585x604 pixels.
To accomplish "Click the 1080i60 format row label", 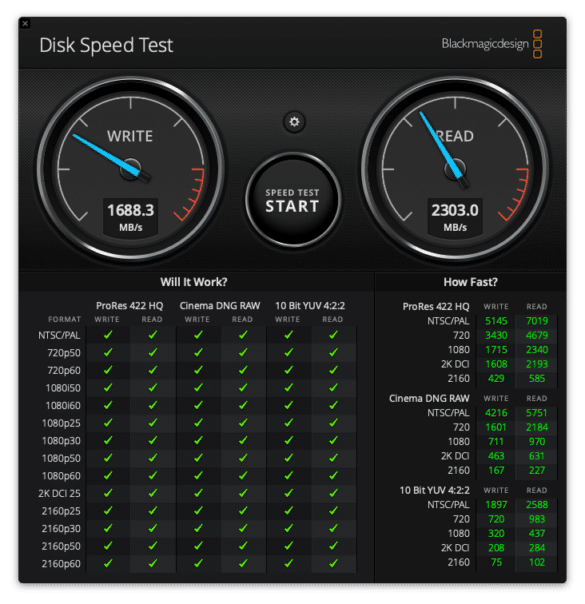I will point(63,406).
